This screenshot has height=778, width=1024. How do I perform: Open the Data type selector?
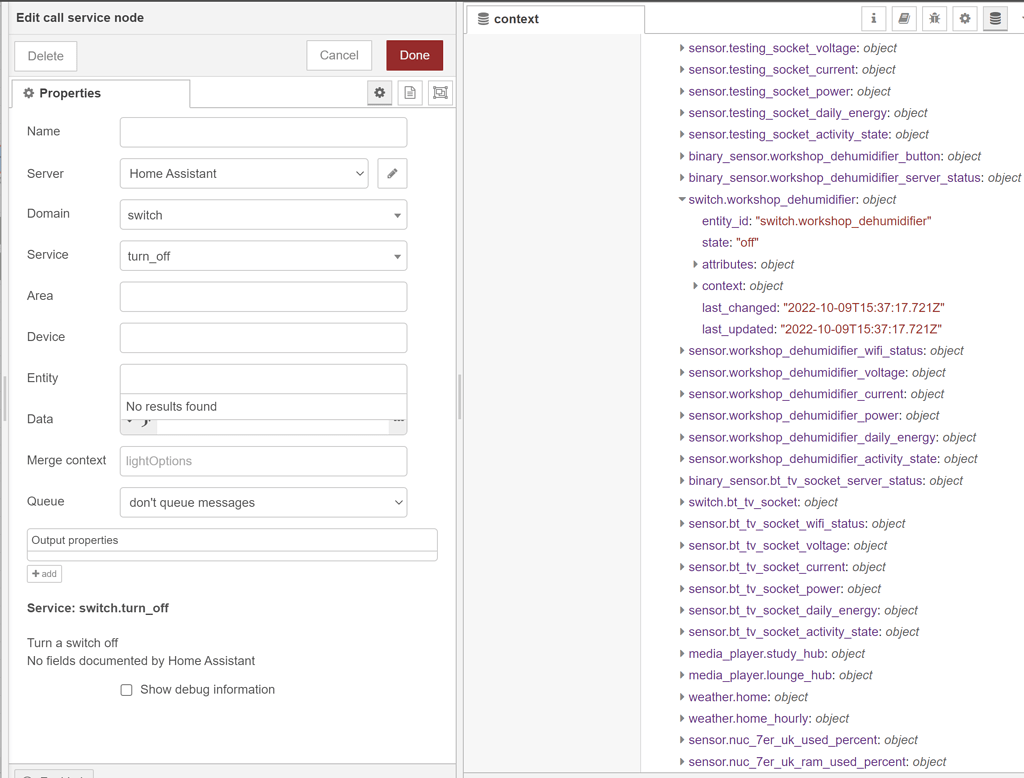pos(135,422)
